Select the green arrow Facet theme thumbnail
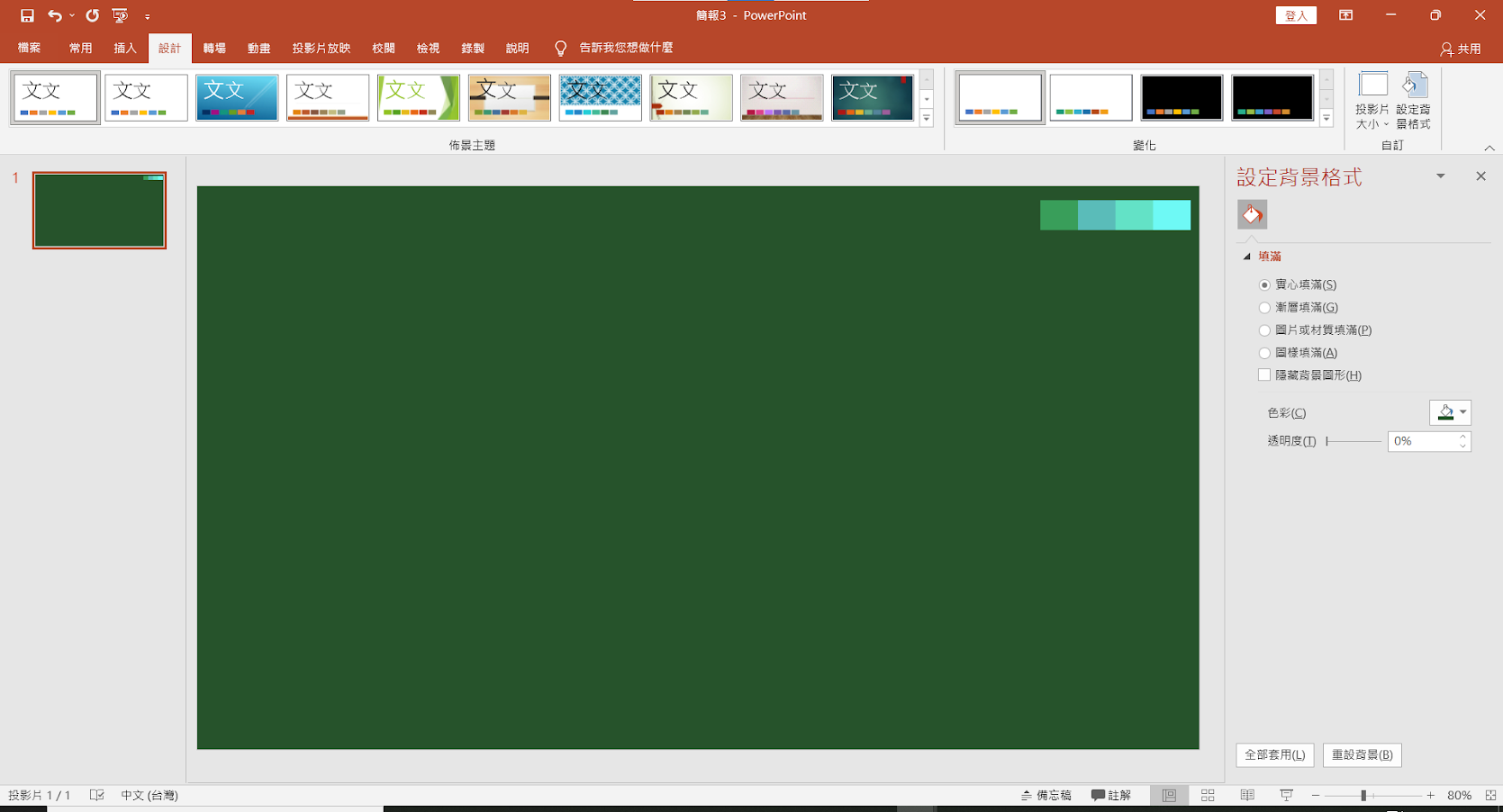The height and width of the screenshot is (812, 1503). 419,97
